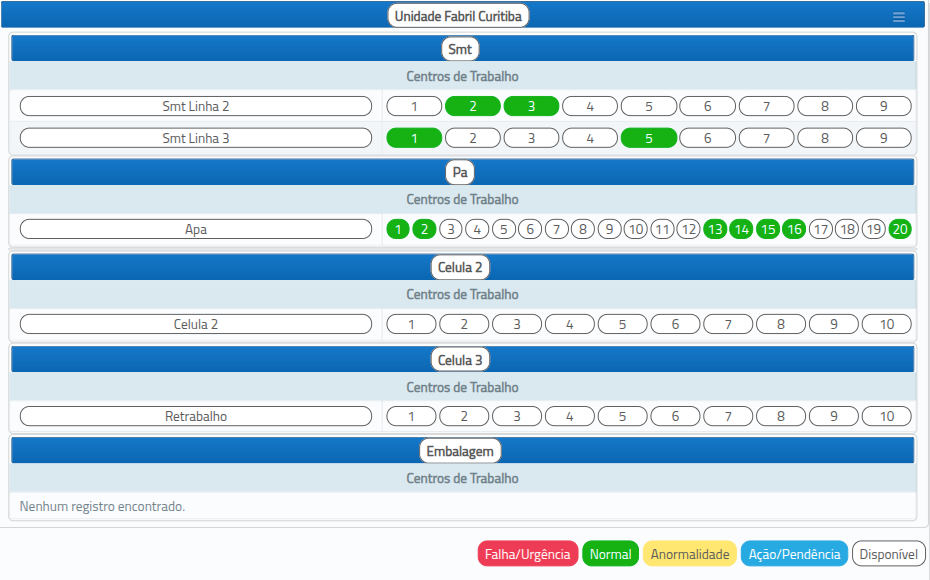Click the green Normal legend badge
The width and height of the screenshot is (930, 580).
[x=610, y=554]
